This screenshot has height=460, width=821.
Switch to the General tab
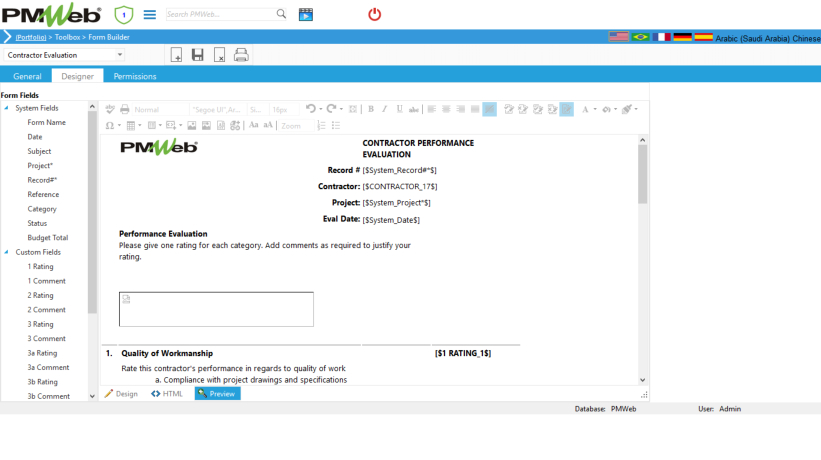pos(27,76)
